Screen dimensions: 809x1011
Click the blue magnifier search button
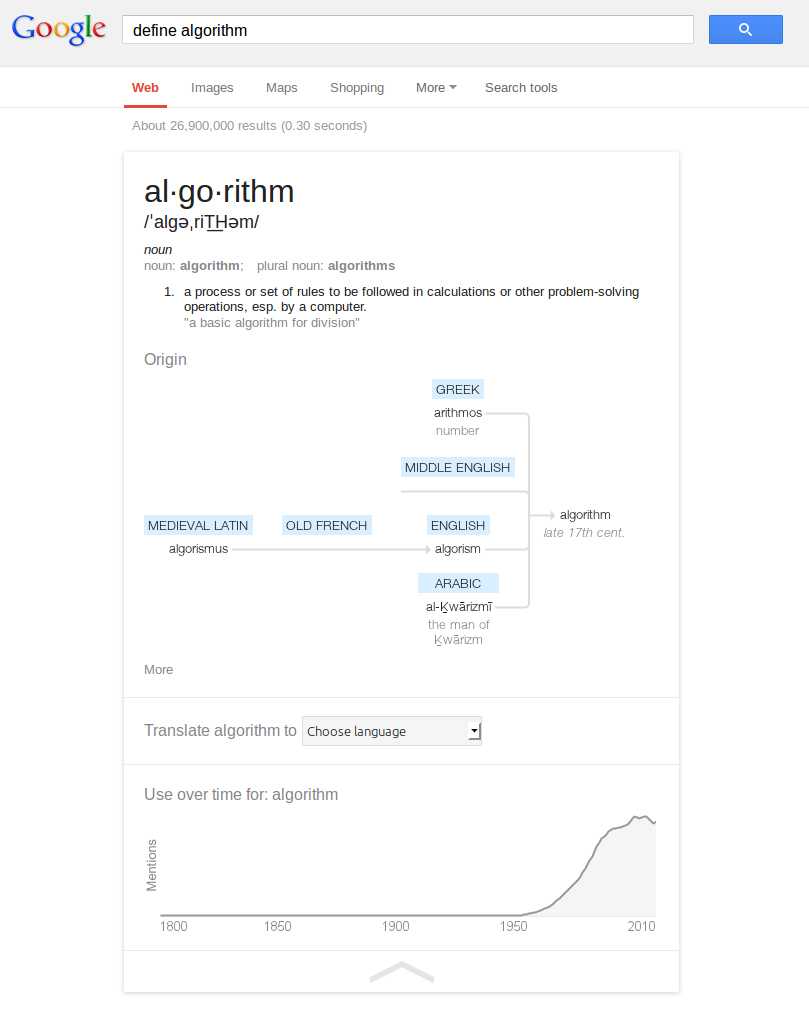[x=745, y=30]
